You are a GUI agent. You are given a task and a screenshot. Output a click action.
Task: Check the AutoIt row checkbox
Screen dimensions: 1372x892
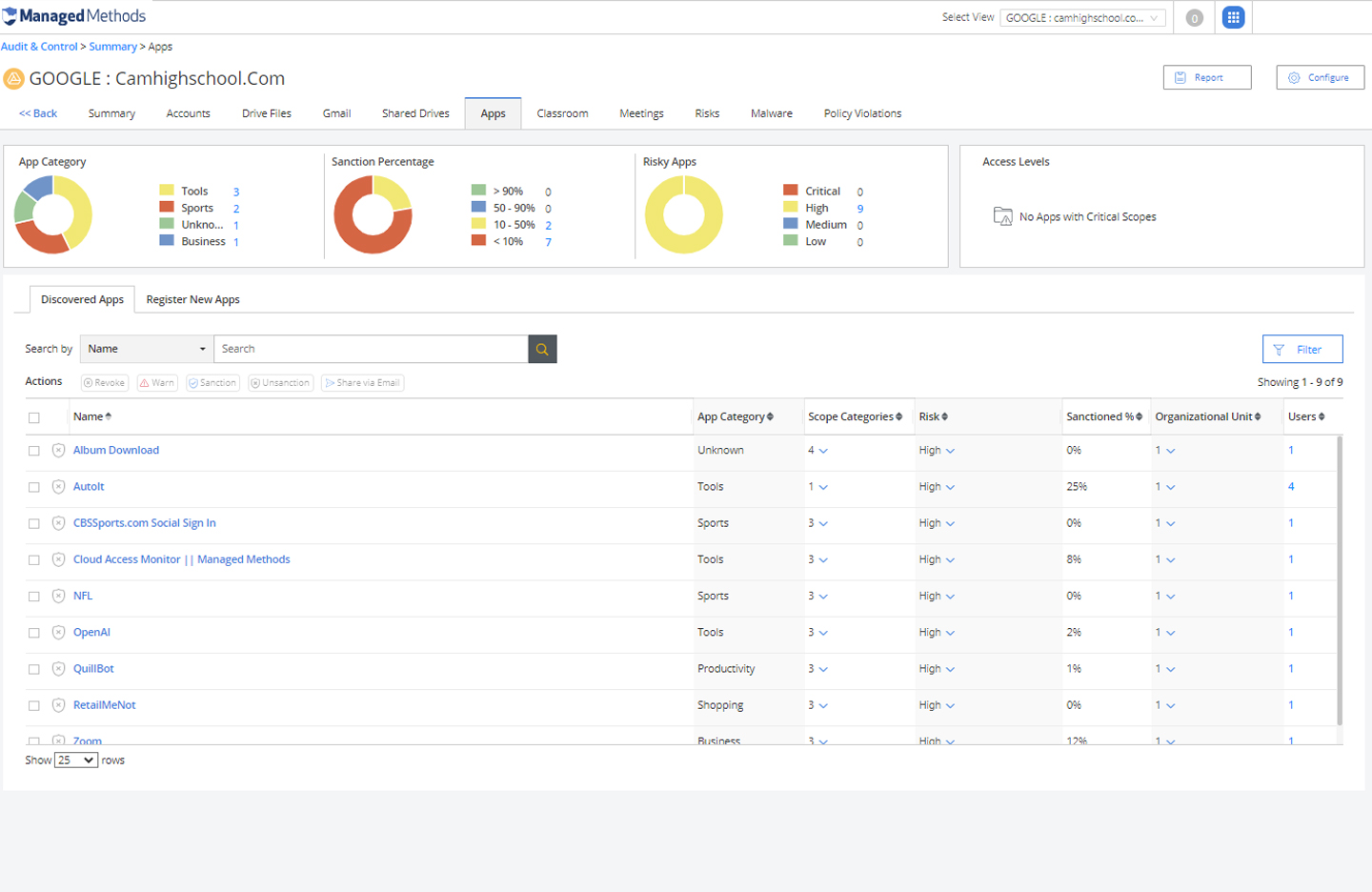[34, 487]
